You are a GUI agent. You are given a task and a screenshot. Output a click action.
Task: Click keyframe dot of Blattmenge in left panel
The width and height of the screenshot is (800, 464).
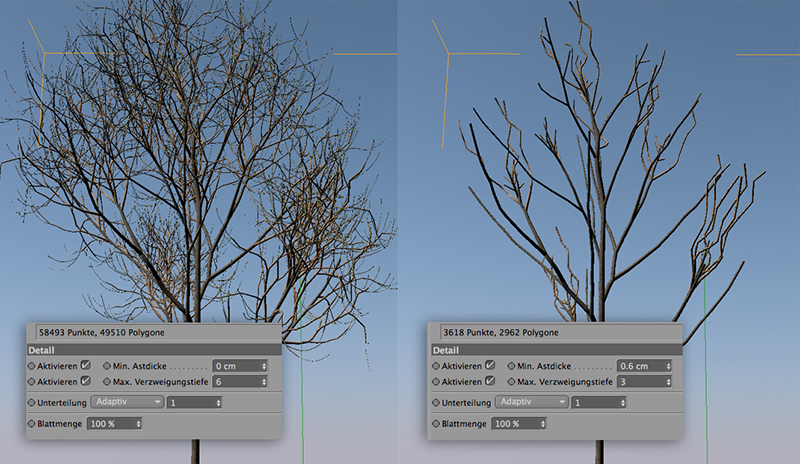(x=32, y=424)
